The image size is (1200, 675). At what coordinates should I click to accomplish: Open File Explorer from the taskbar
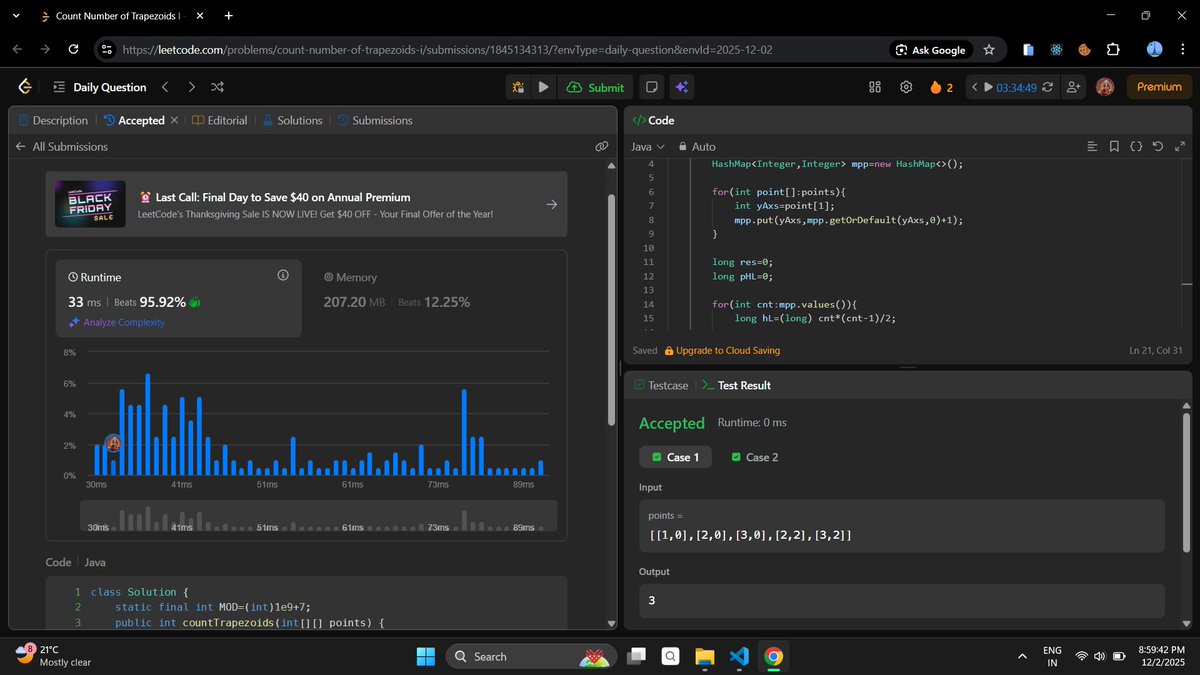point(705,657)
